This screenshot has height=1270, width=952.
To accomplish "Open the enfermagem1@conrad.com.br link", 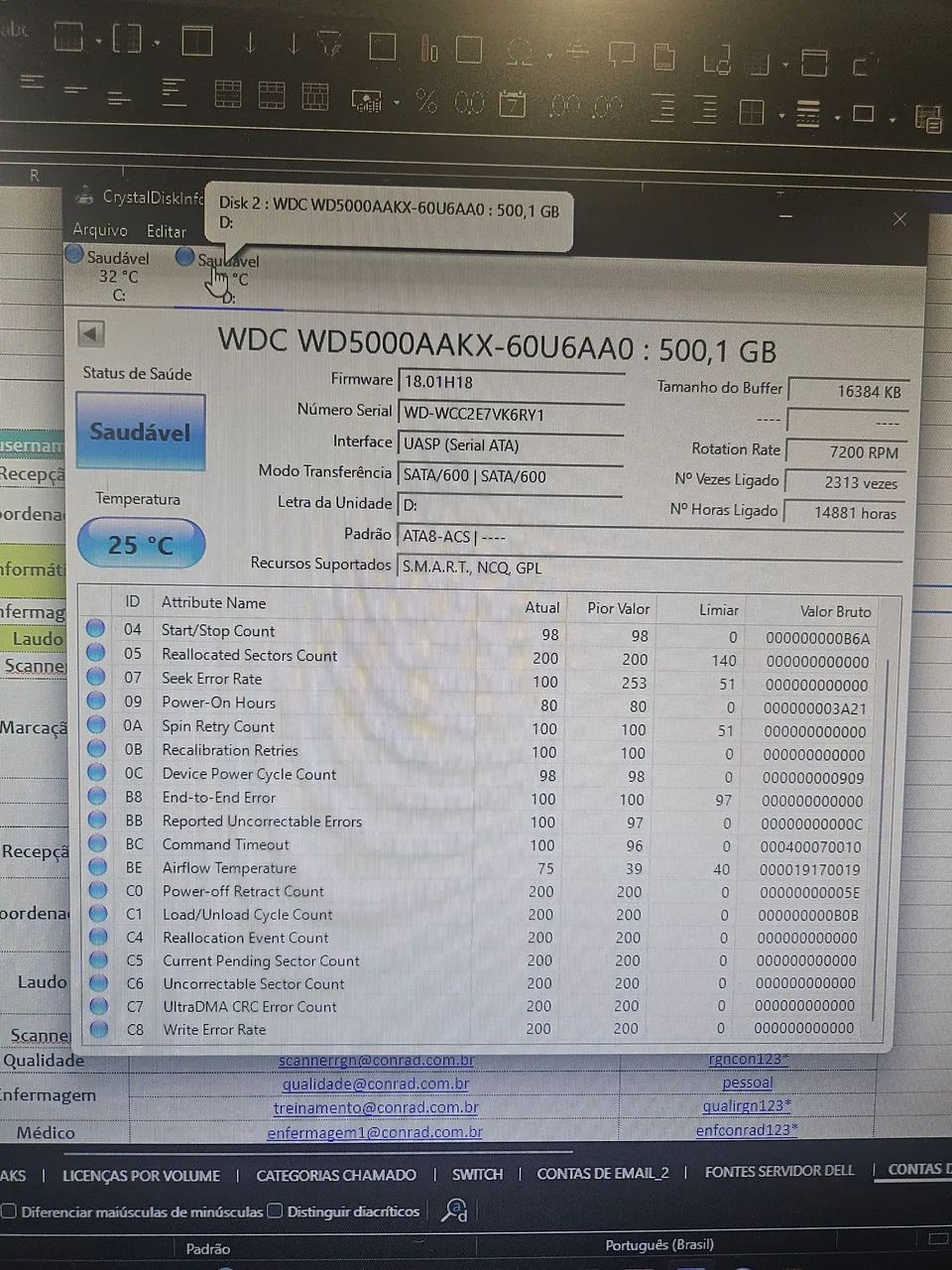I will (x=375, y=1131).
